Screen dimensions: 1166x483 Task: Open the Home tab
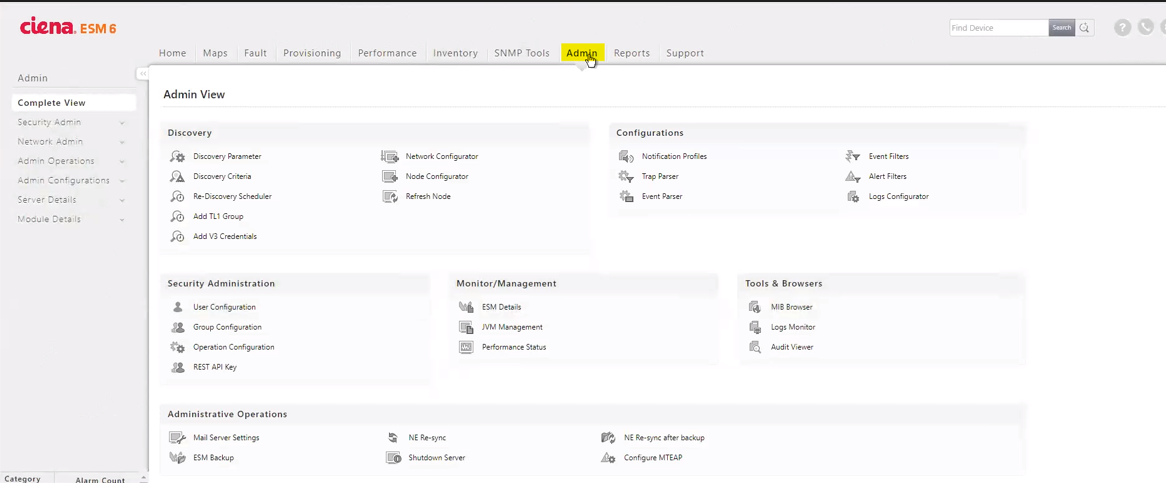coord(173,54)
